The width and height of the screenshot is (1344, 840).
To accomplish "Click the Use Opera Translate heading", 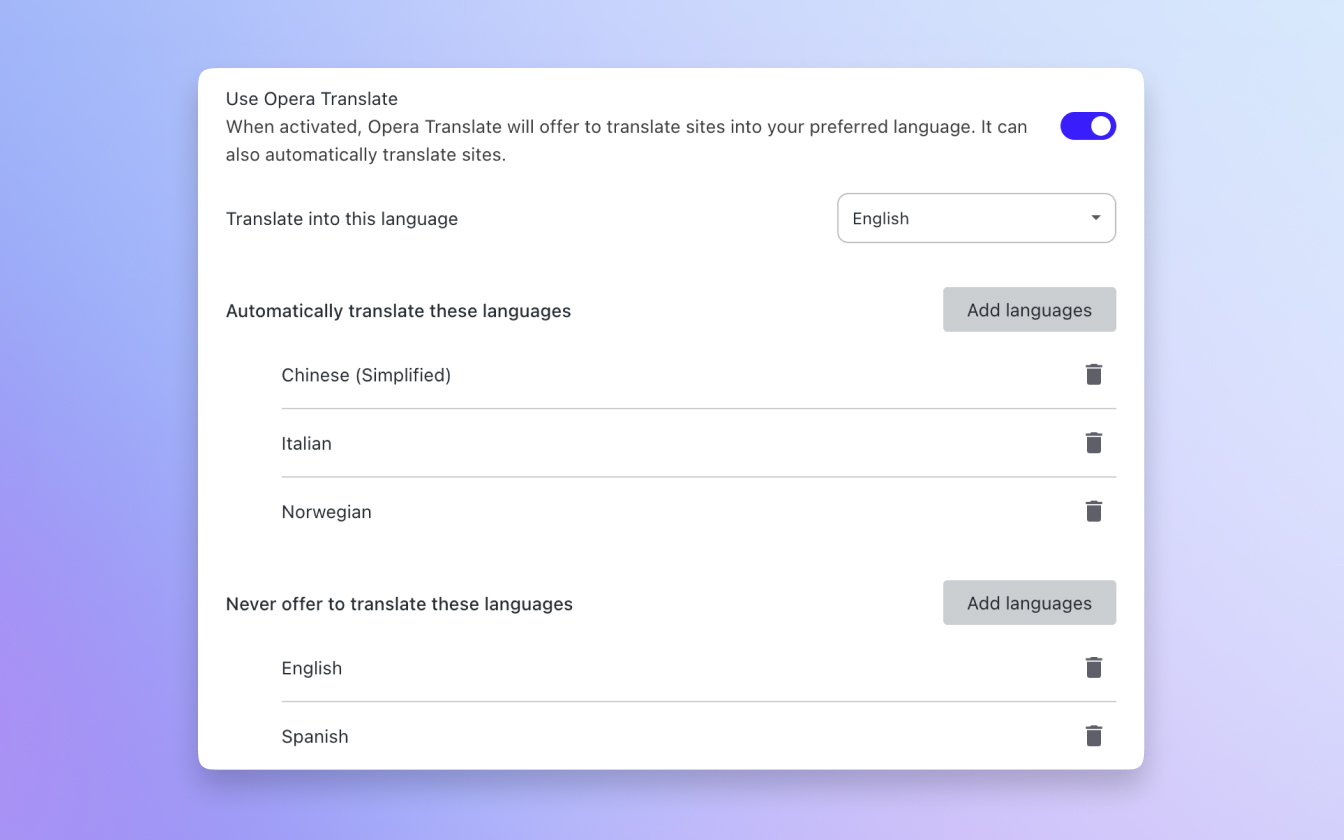I will click(311, 98).
